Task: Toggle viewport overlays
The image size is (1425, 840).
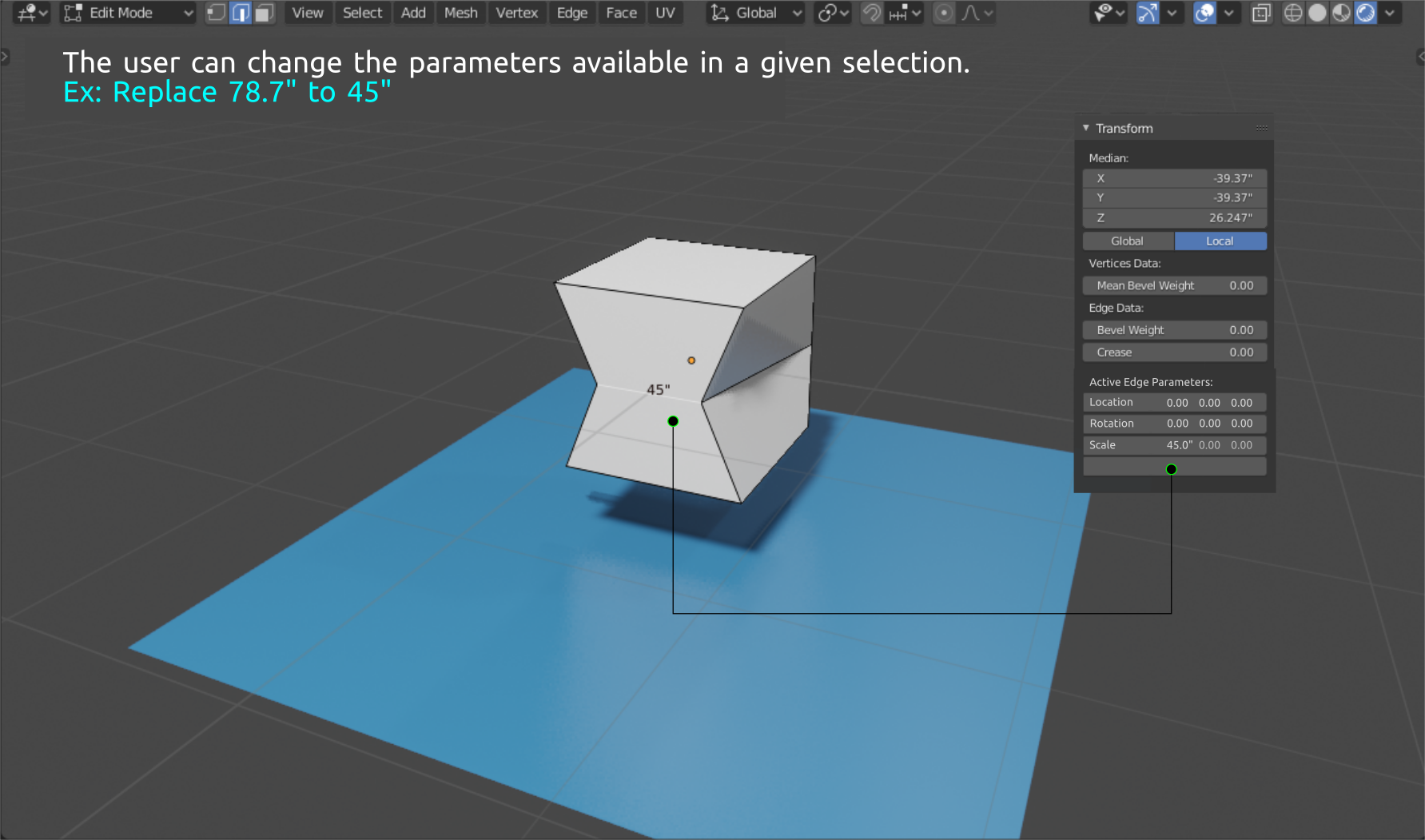Action: tap(1204, 13)
